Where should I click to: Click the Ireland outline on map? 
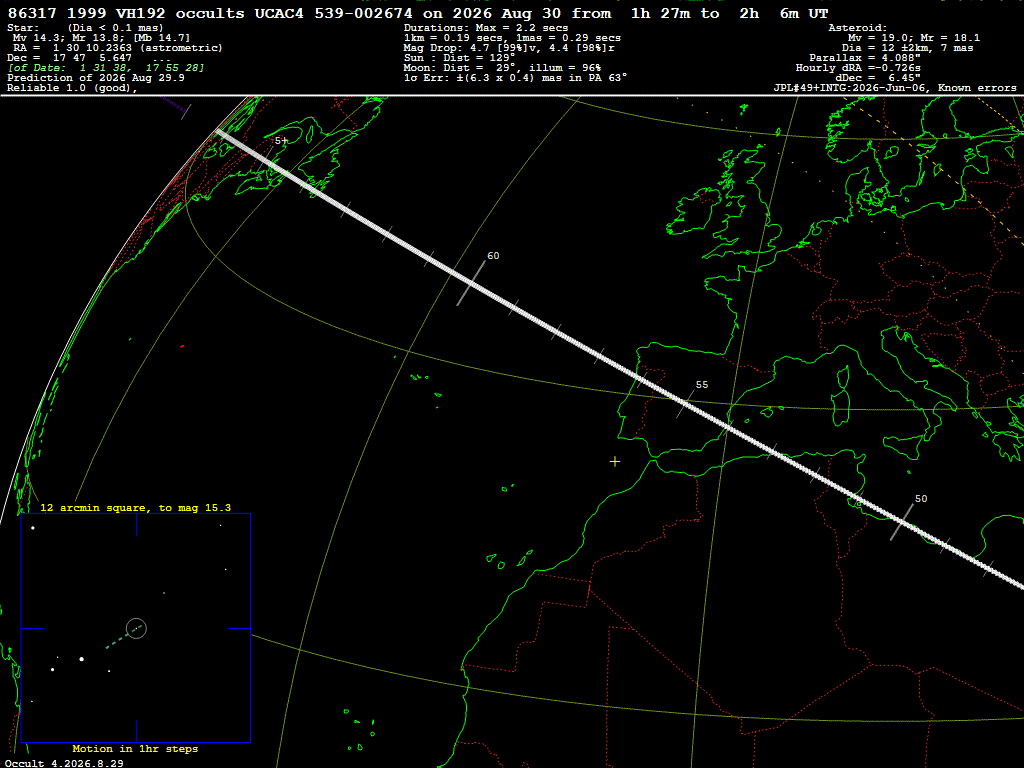tap(687, 213)
